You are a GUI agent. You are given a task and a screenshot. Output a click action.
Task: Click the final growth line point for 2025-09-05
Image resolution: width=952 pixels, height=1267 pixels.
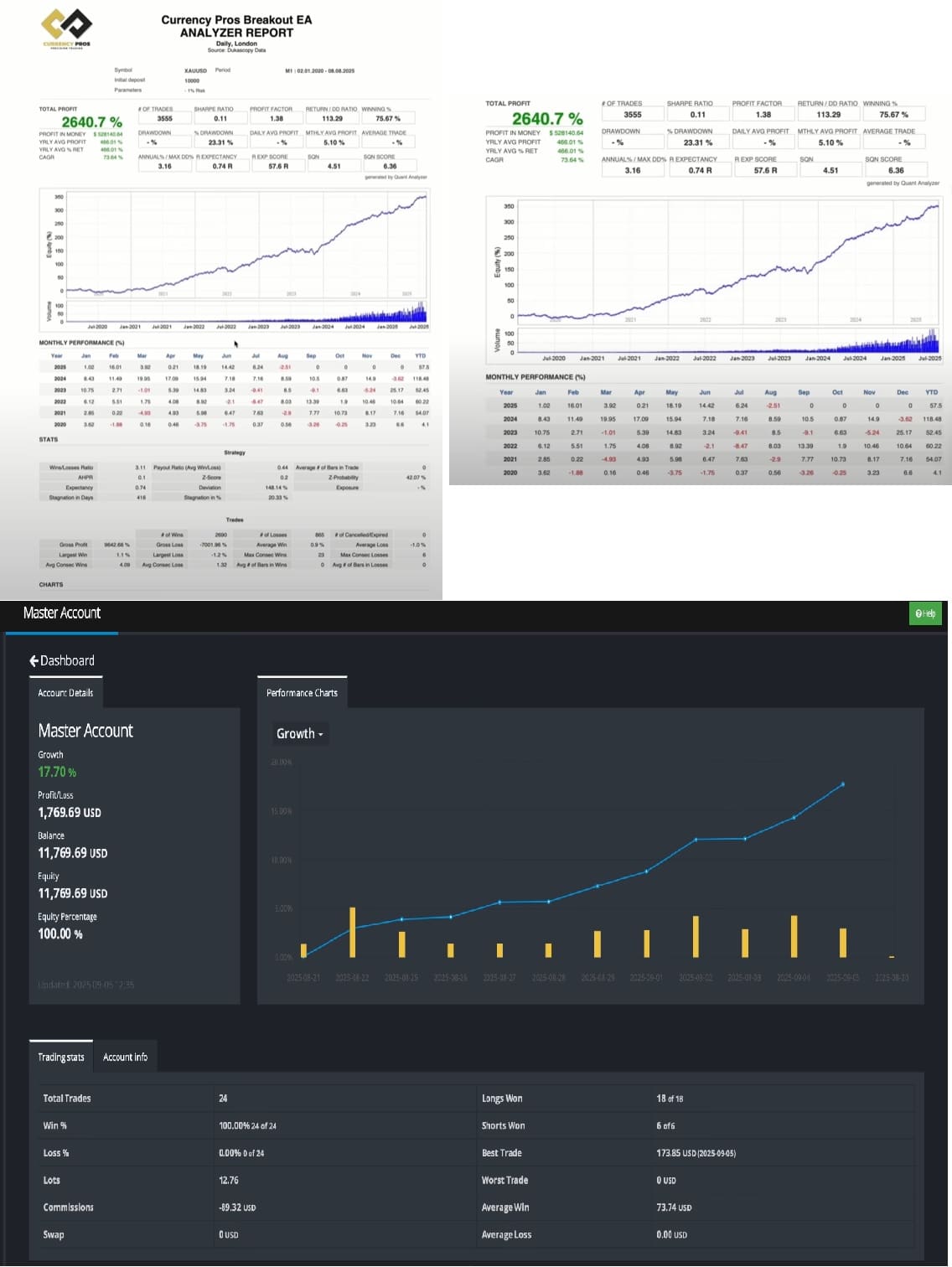843,784
